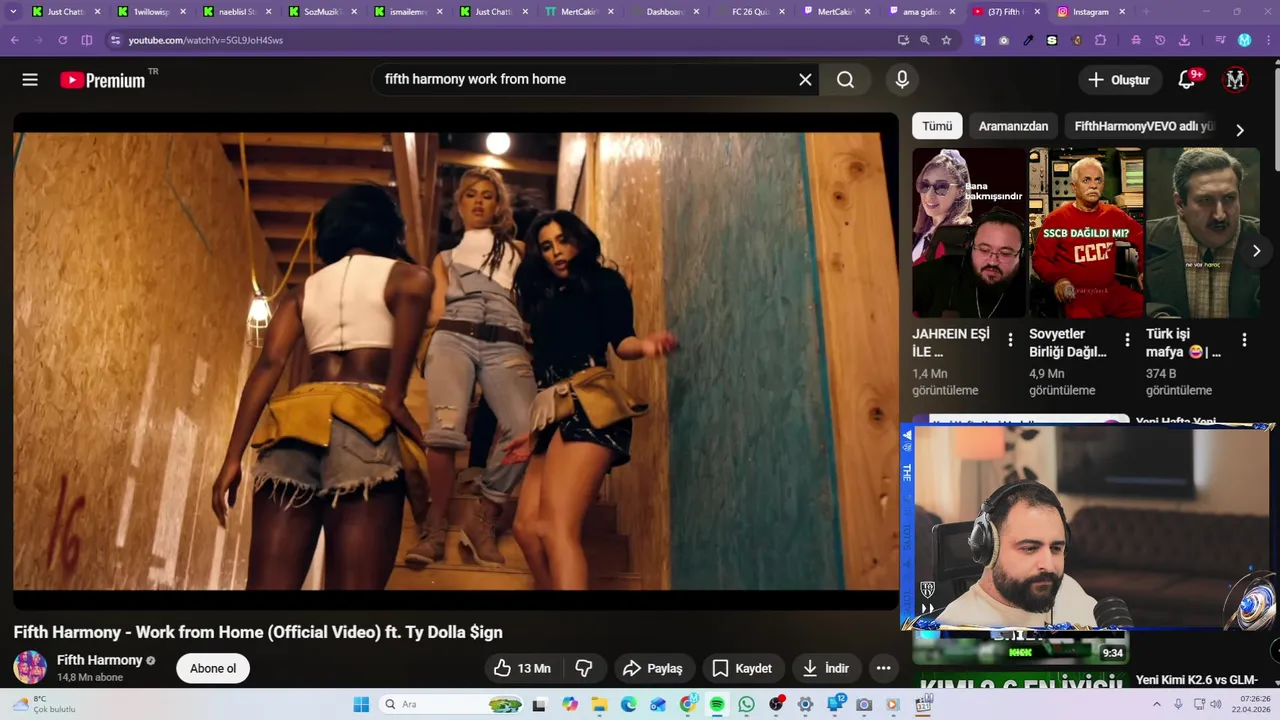Viewport: 1280px width, 720px height.
Task: Go back to the previous page
Action: tap(14, 40)
